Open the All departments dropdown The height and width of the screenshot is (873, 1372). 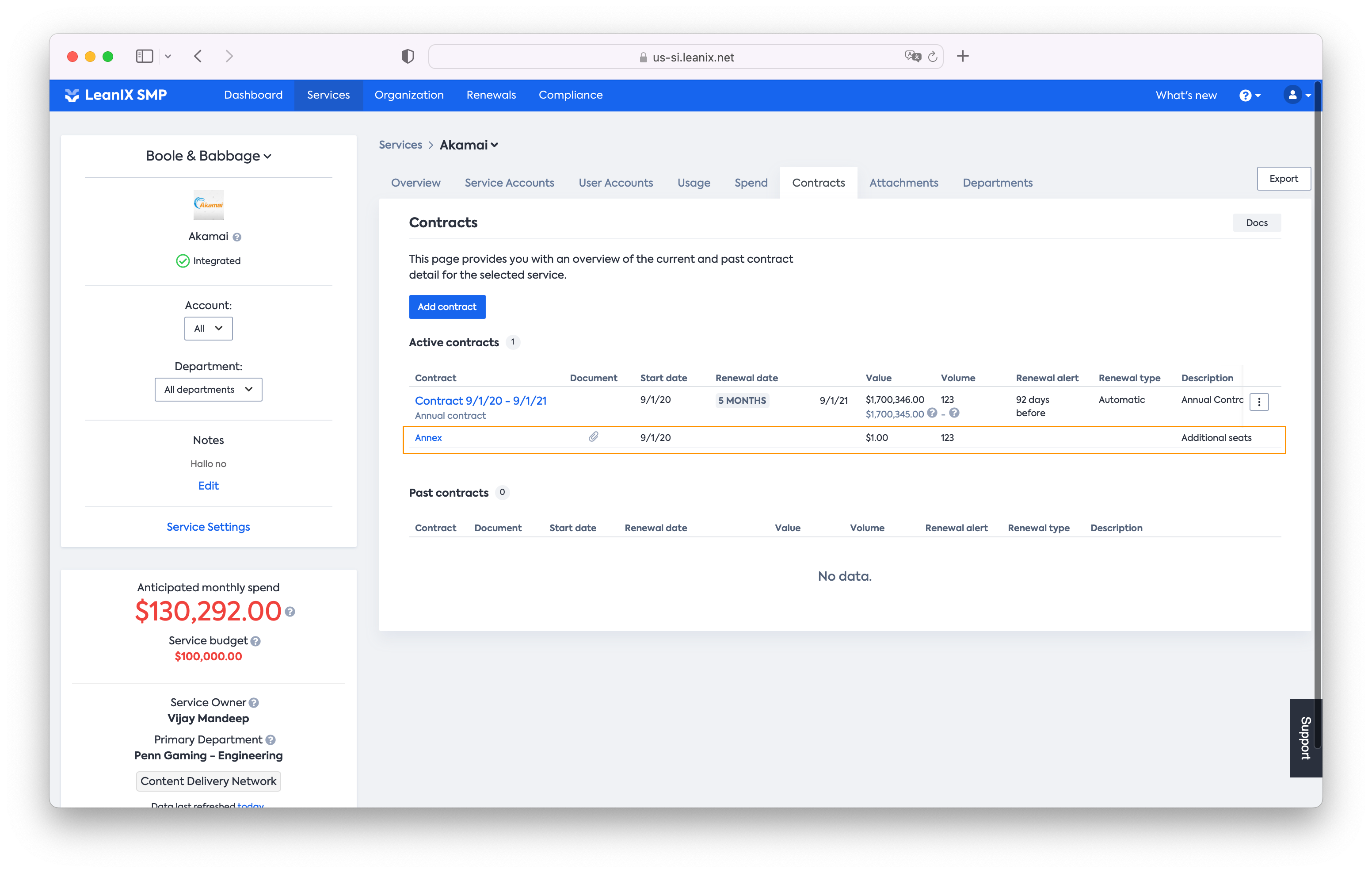pos(209,390)
